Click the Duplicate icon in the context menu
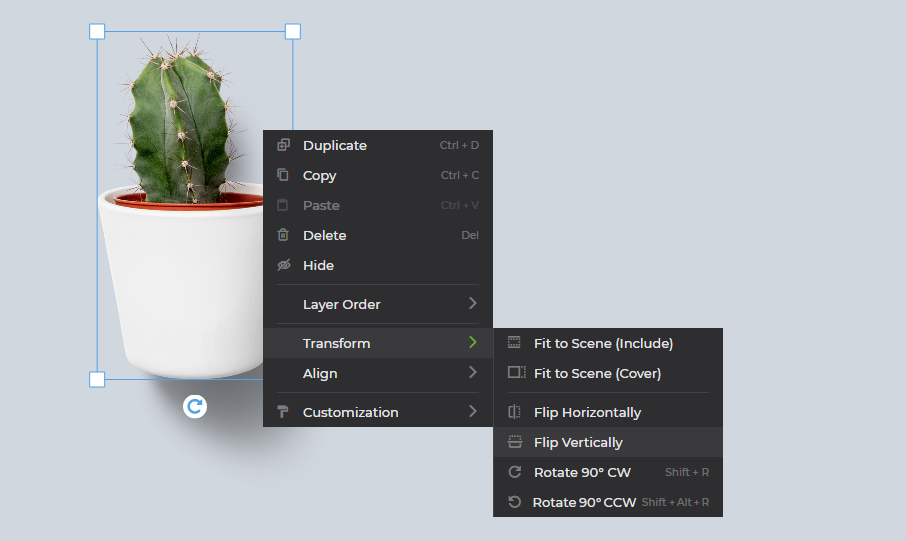 283,144
